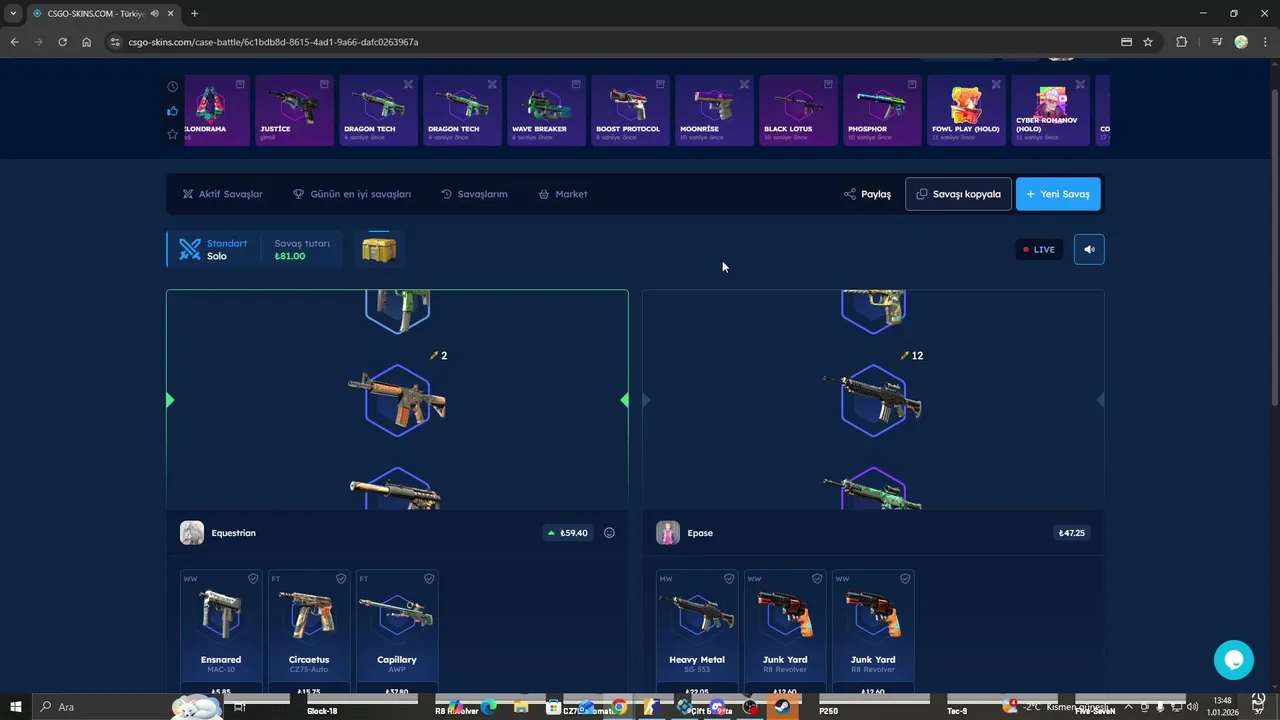This screenshot has width=1280, height=720.
Task: Click the shield check icon on Ensnared card
Action: click(x=253, y=579)
